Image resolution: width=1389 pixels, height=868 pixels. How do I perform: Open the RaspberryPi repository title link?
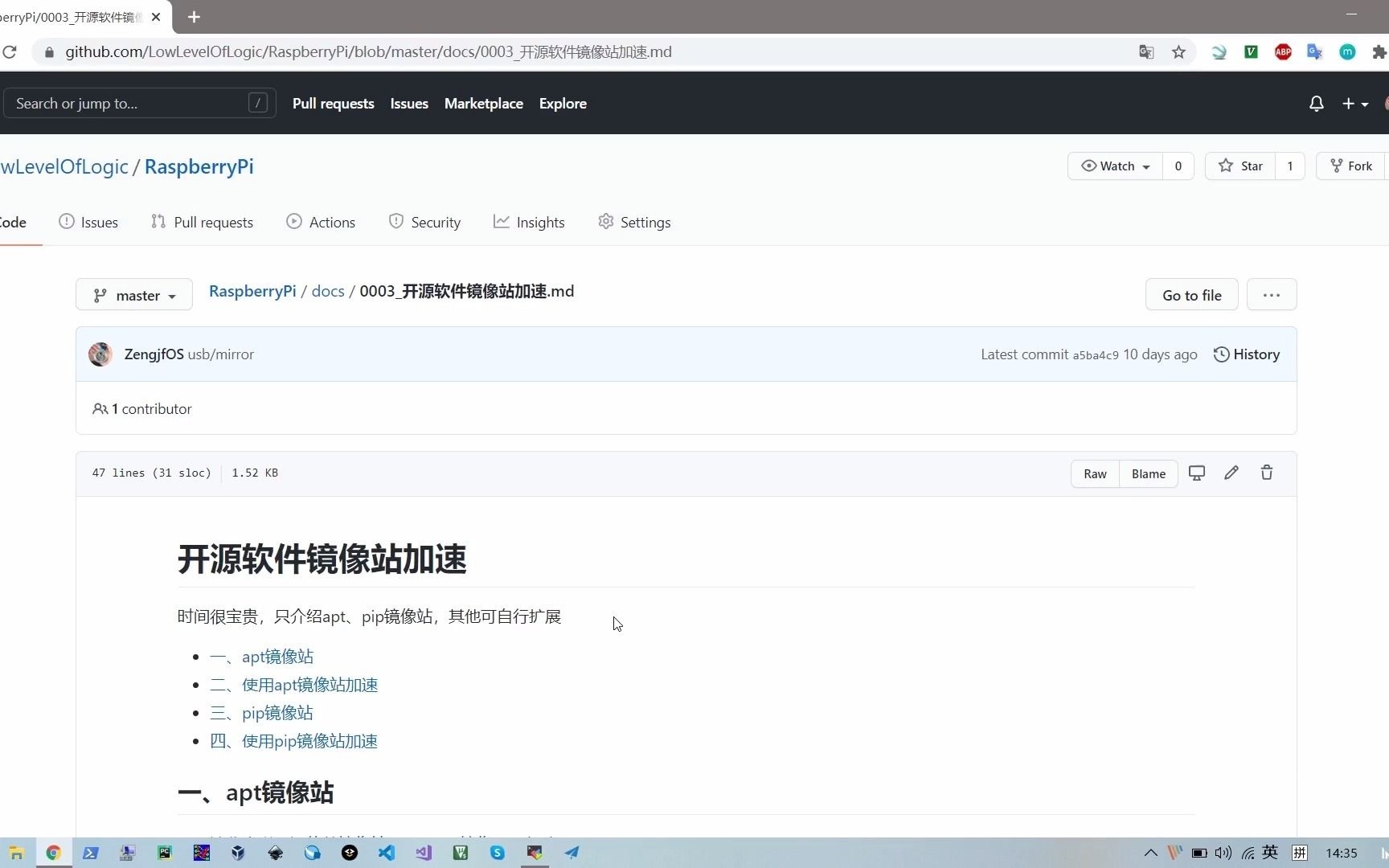click(x=199, y=166)
